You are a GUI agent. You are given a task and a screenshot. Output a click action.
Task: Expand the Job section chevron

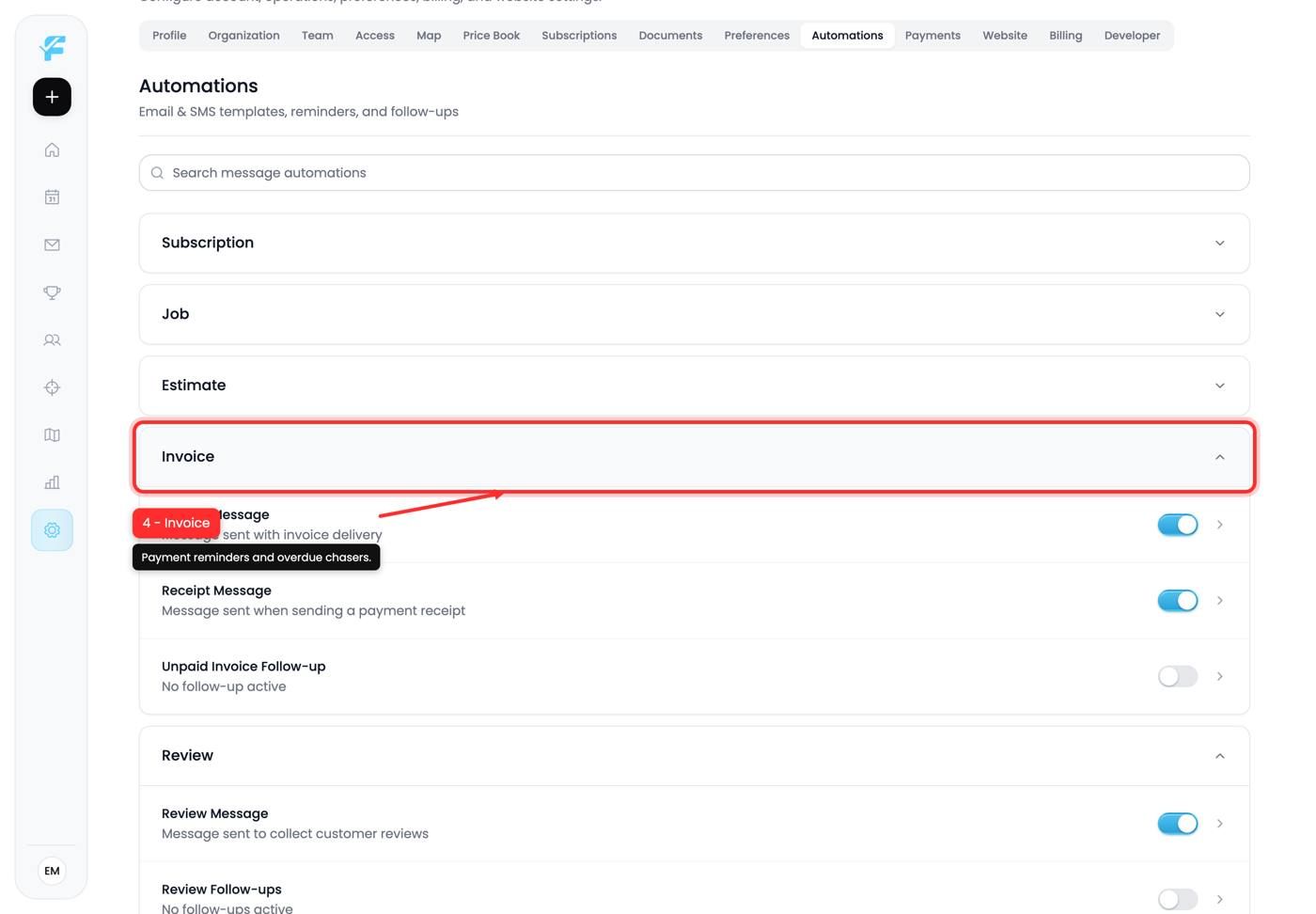[1219, 314]
